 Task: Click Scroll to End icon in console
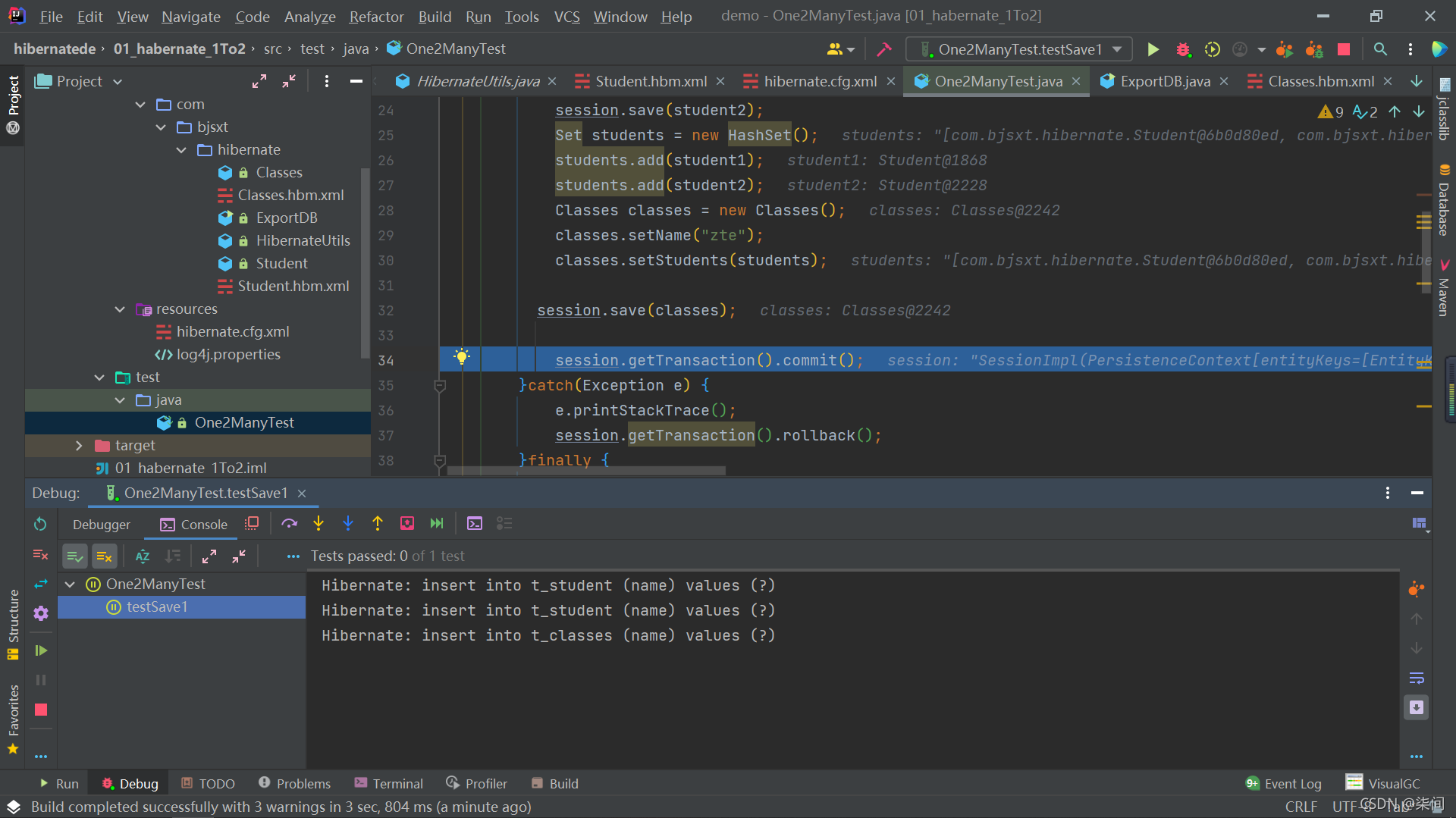(x=1416, y=707)
